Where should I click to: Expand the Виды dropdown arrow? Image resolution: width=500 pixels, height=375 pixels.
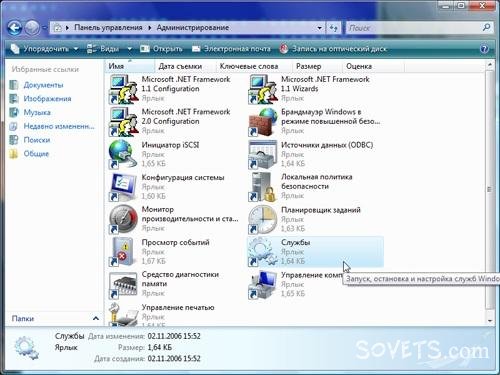point(130,49)
